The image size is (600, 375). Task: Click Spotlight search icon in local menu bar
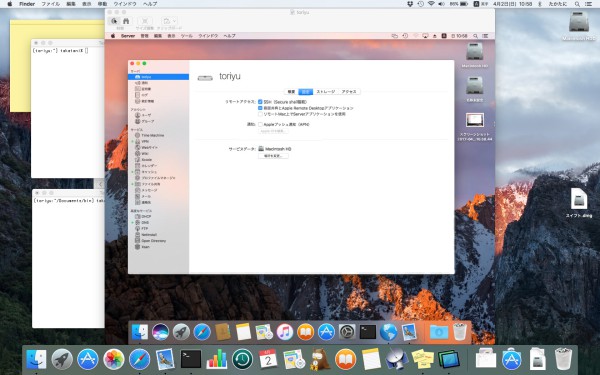pyautogui.click(x=577, y=4)
